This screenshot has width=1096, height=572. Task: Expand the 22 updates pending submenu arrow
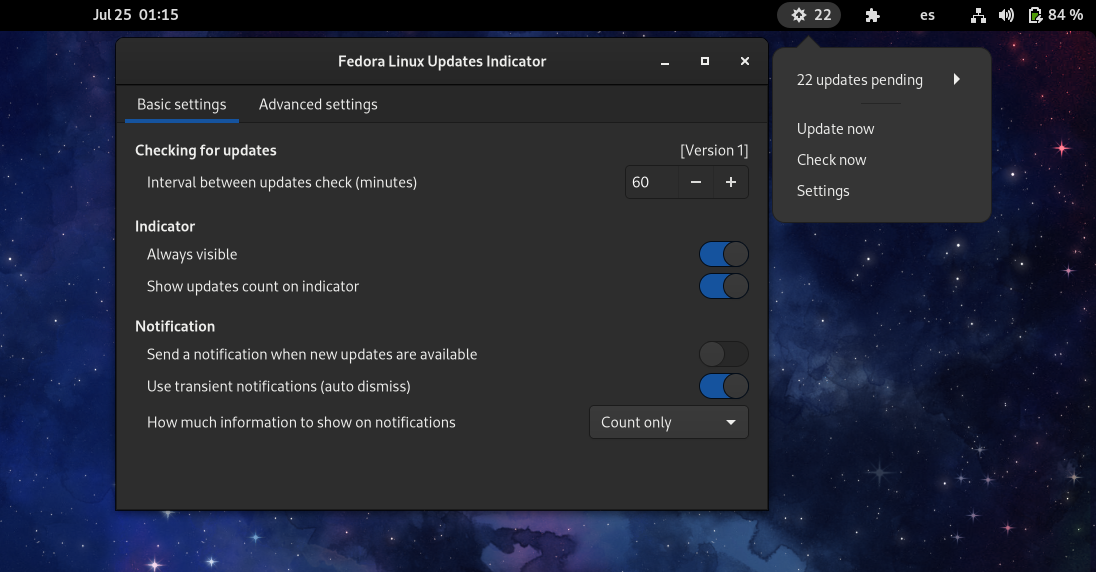point(957,79)
